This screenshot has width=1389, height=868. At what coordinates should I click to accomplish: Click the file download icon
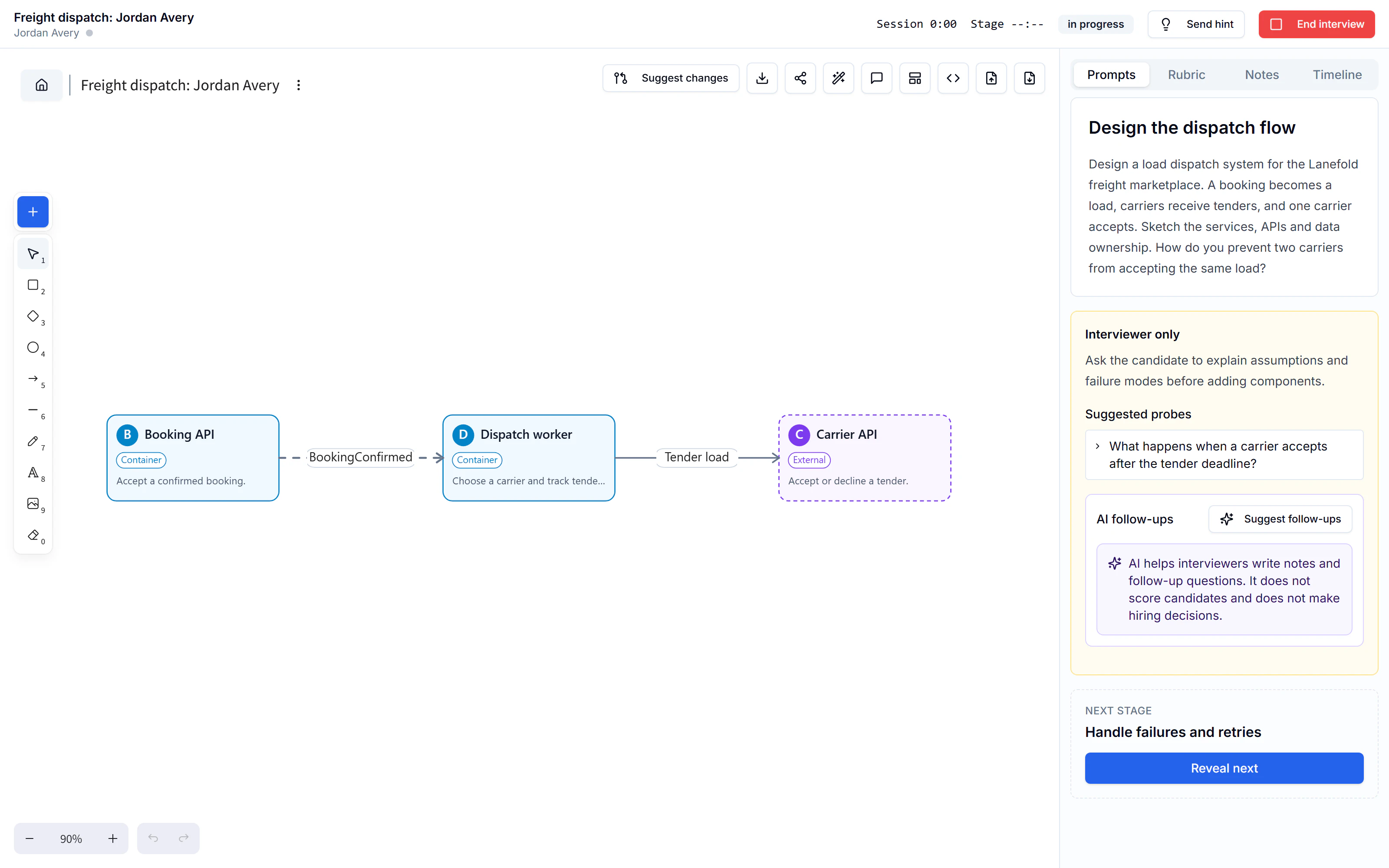tap(1029, 78)
